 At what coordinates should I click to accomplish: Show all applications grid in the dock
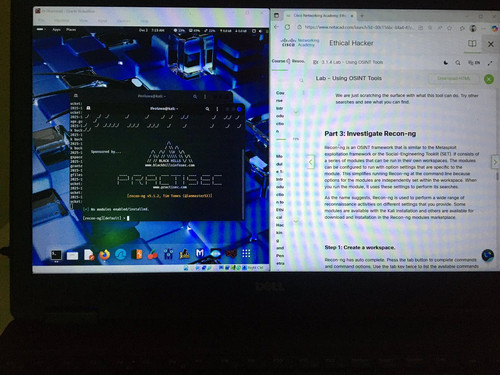click(x=246, y=254)
